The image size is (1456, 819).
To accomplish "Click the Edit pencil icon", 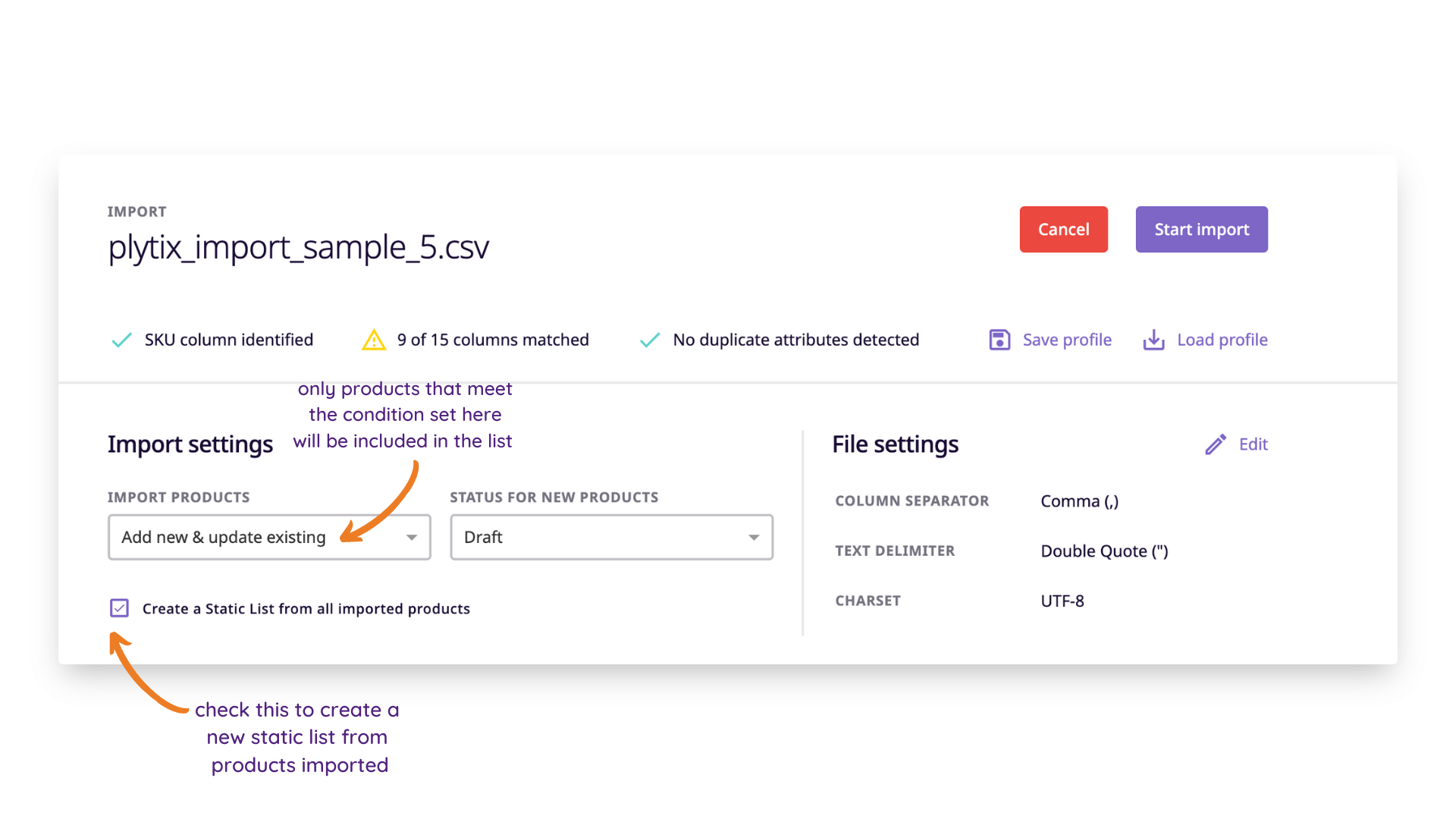I will pos(1216,444).
